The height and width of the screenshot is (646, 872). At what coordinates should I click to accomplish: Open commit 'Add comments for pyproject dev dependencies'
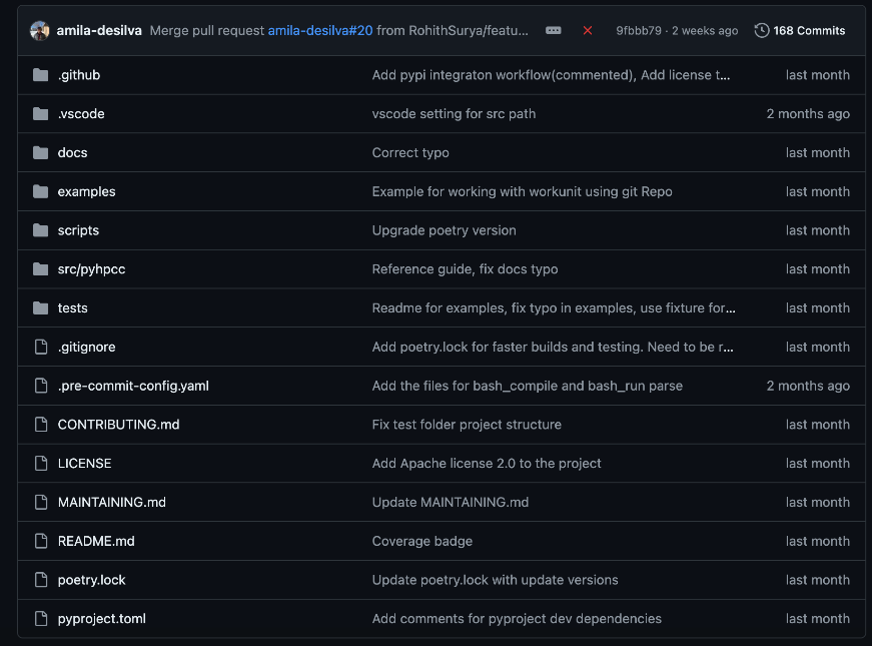coord(517,619)
